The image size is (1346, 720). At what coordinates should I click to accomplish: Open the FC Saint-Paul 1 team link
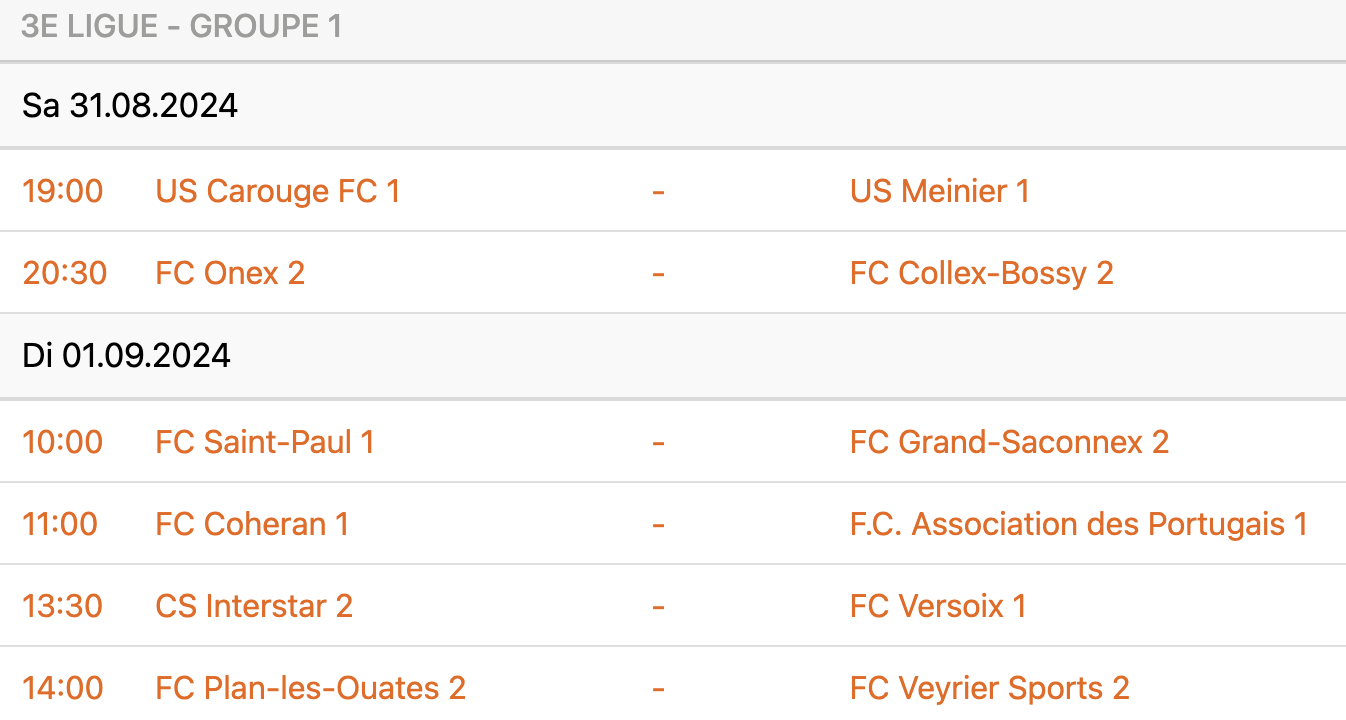pyautogui.click(x=264, y=442)
